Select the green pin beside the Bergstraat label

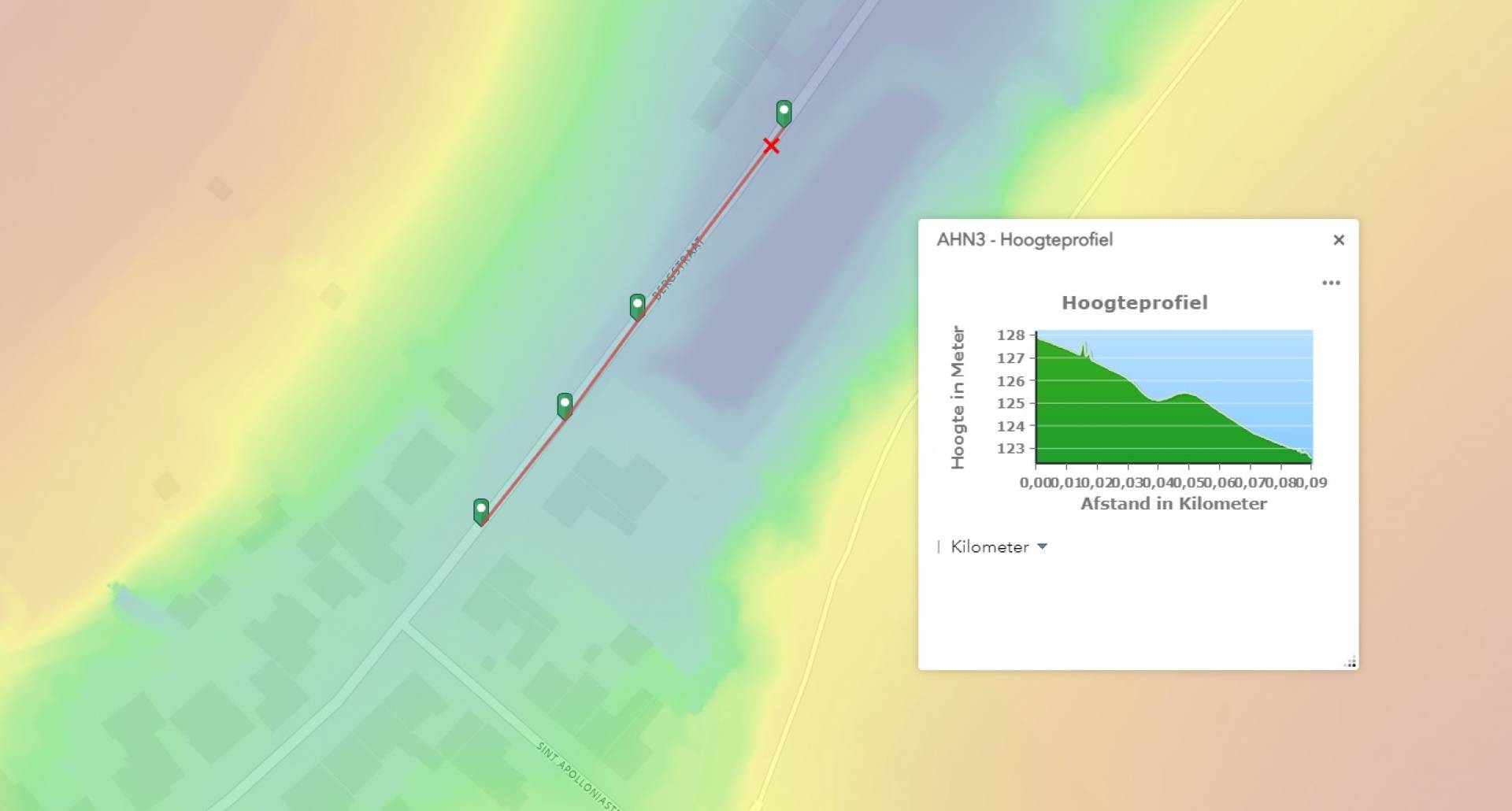pyautogui.click(x=637, y=306)
